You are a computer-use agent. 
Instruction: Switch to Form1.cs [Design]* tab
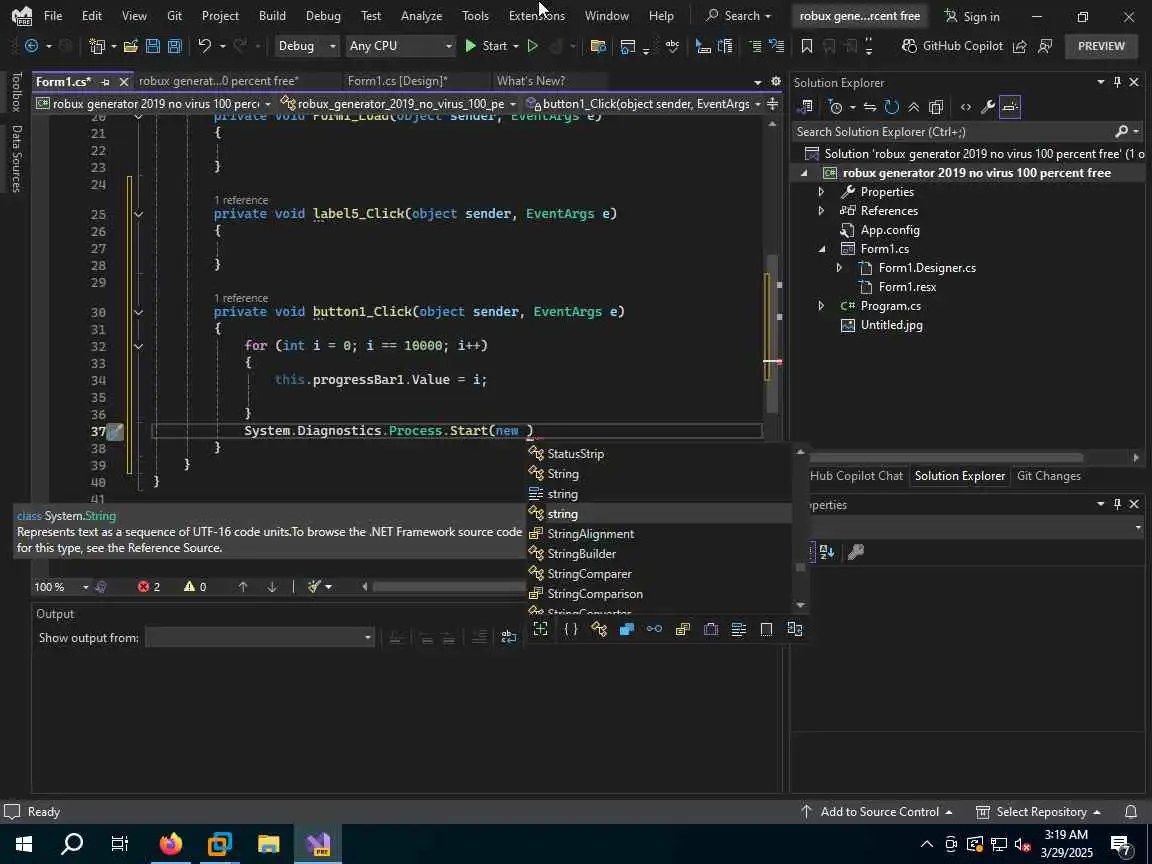pos(397,81)
